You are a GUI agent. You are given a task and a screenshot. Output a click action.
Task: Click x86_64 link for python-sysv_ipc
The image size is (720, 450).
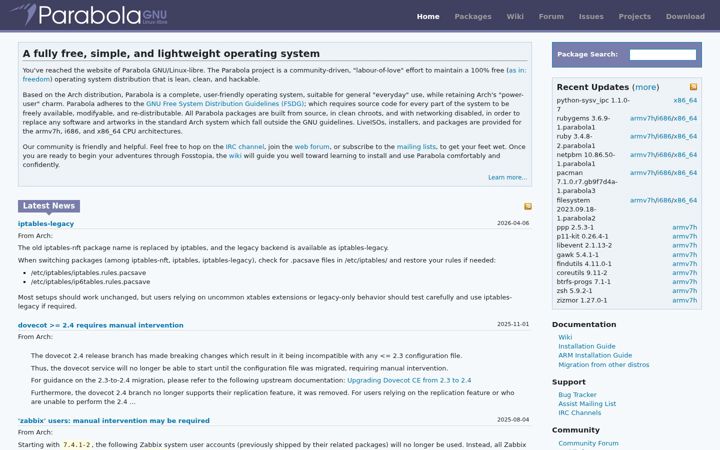[685, 100]
